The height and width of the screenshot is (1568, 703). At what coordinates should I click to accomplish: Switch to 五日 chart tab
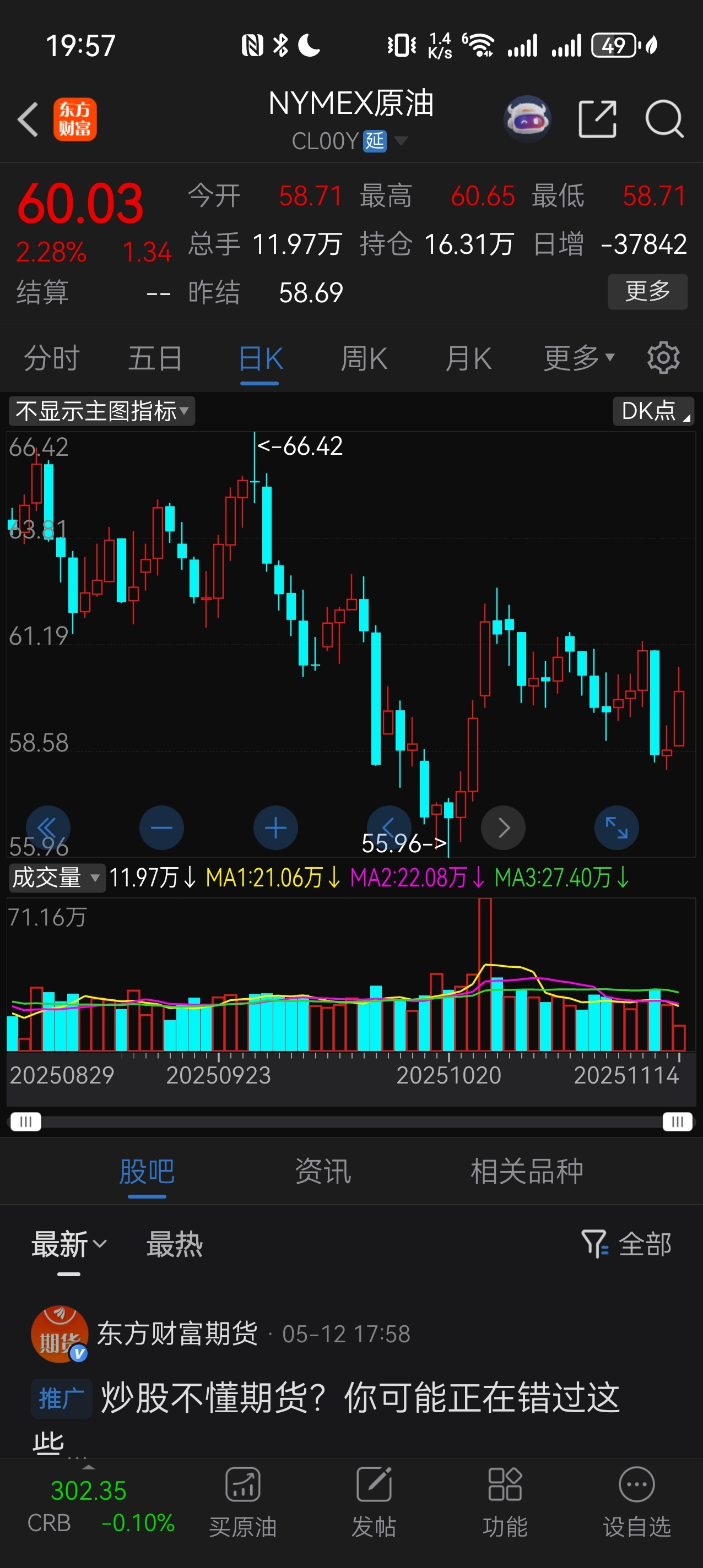(155, 358)
